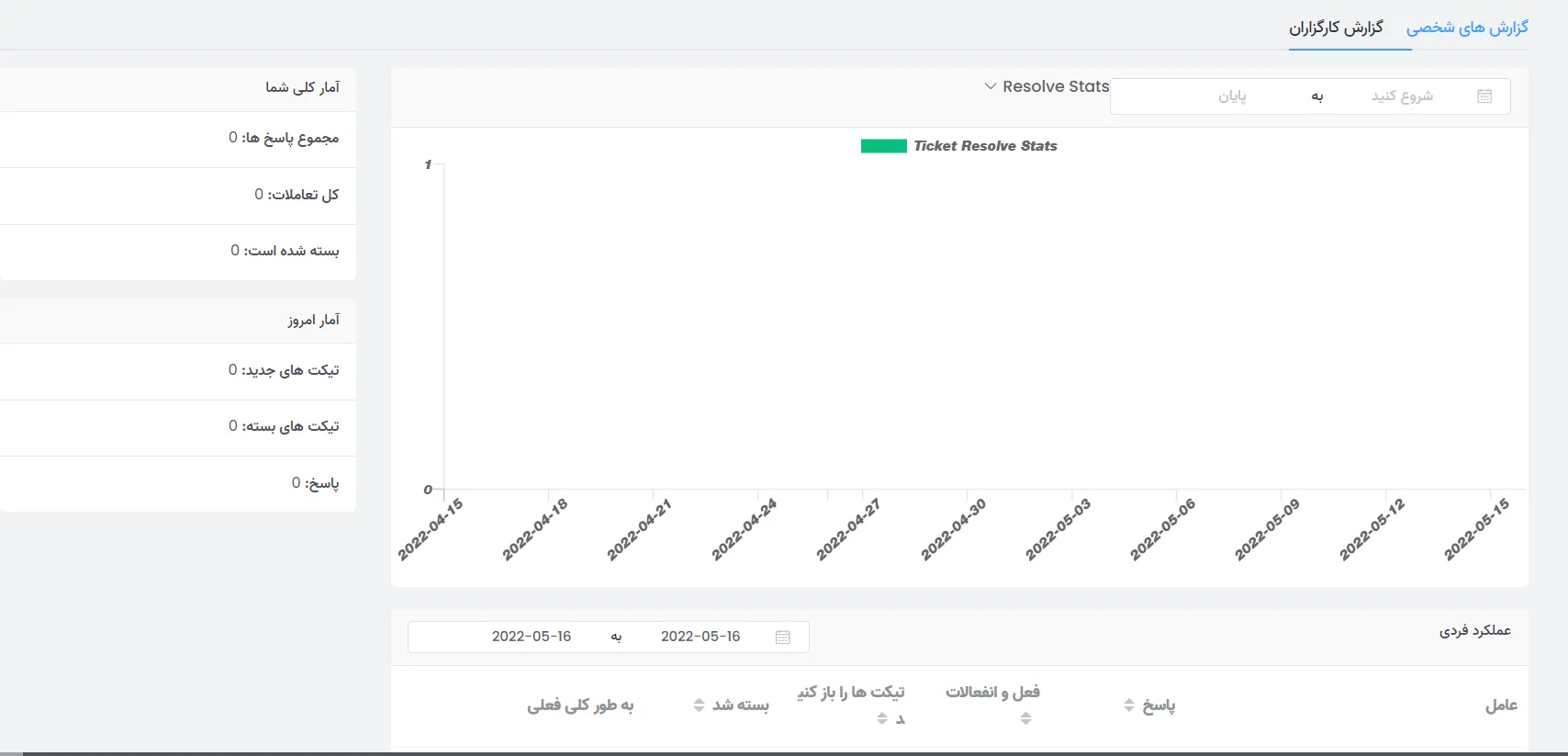Click 2022-04-15 axis label

(430, 529)
